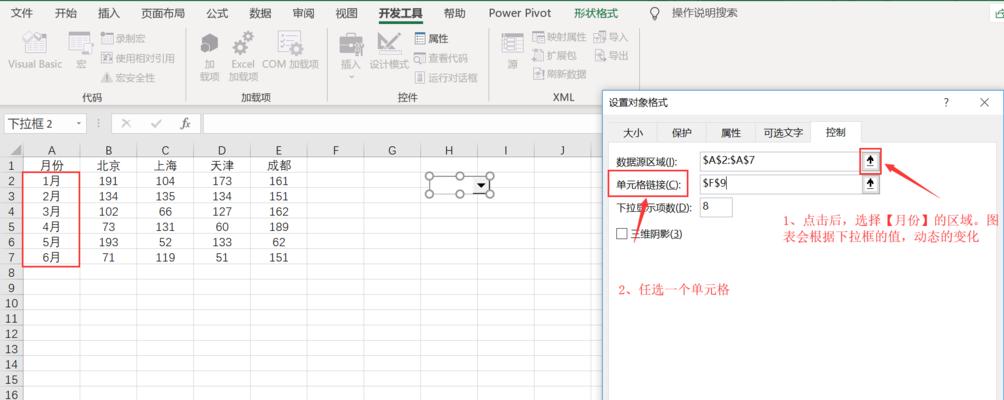
Task: Click the 单元格链接 input field
Action: tap(780, 184)
